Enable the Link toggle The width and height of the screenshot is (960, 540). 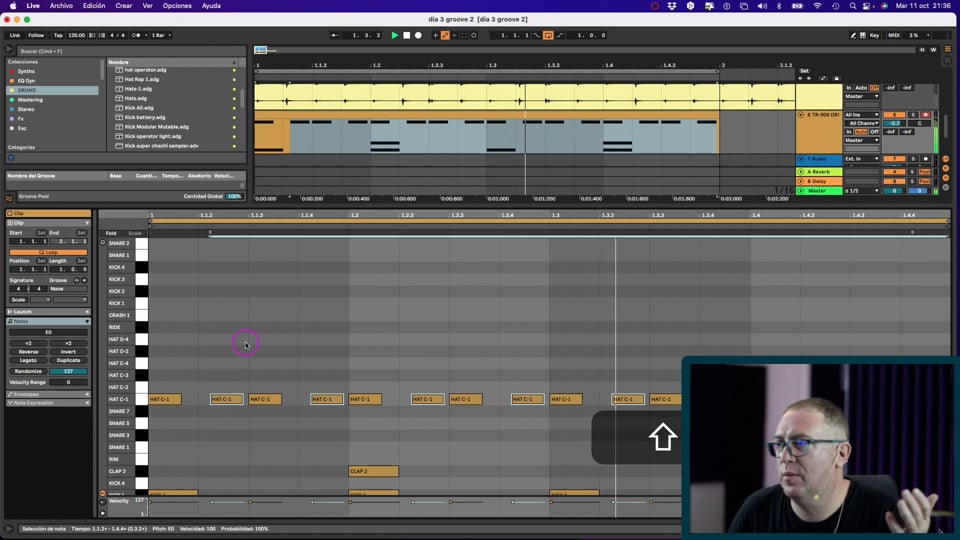pos(15,36)
